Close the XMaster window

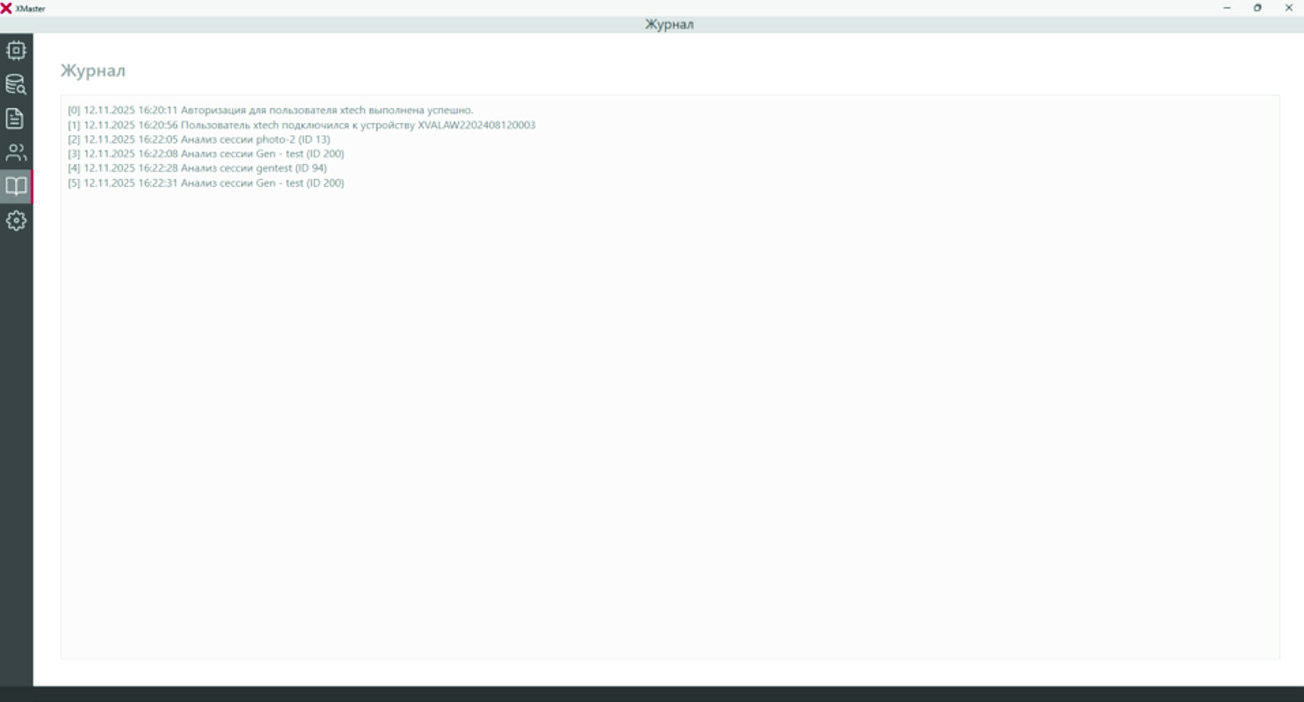pyautogui.click(x=1289, y=8)
